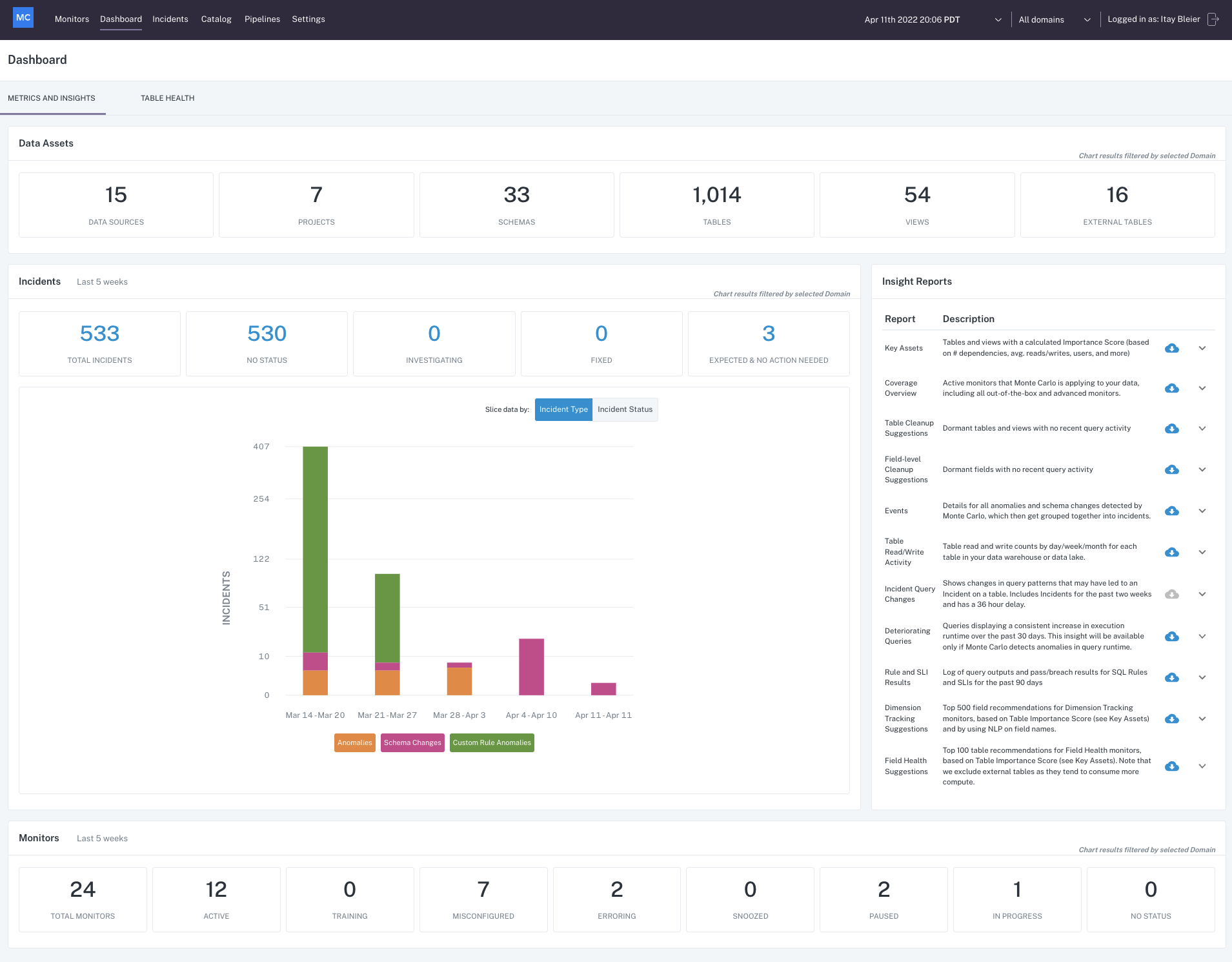Click the 7 Projects card
The image size is (1232, 962).
tap(316, 205)
